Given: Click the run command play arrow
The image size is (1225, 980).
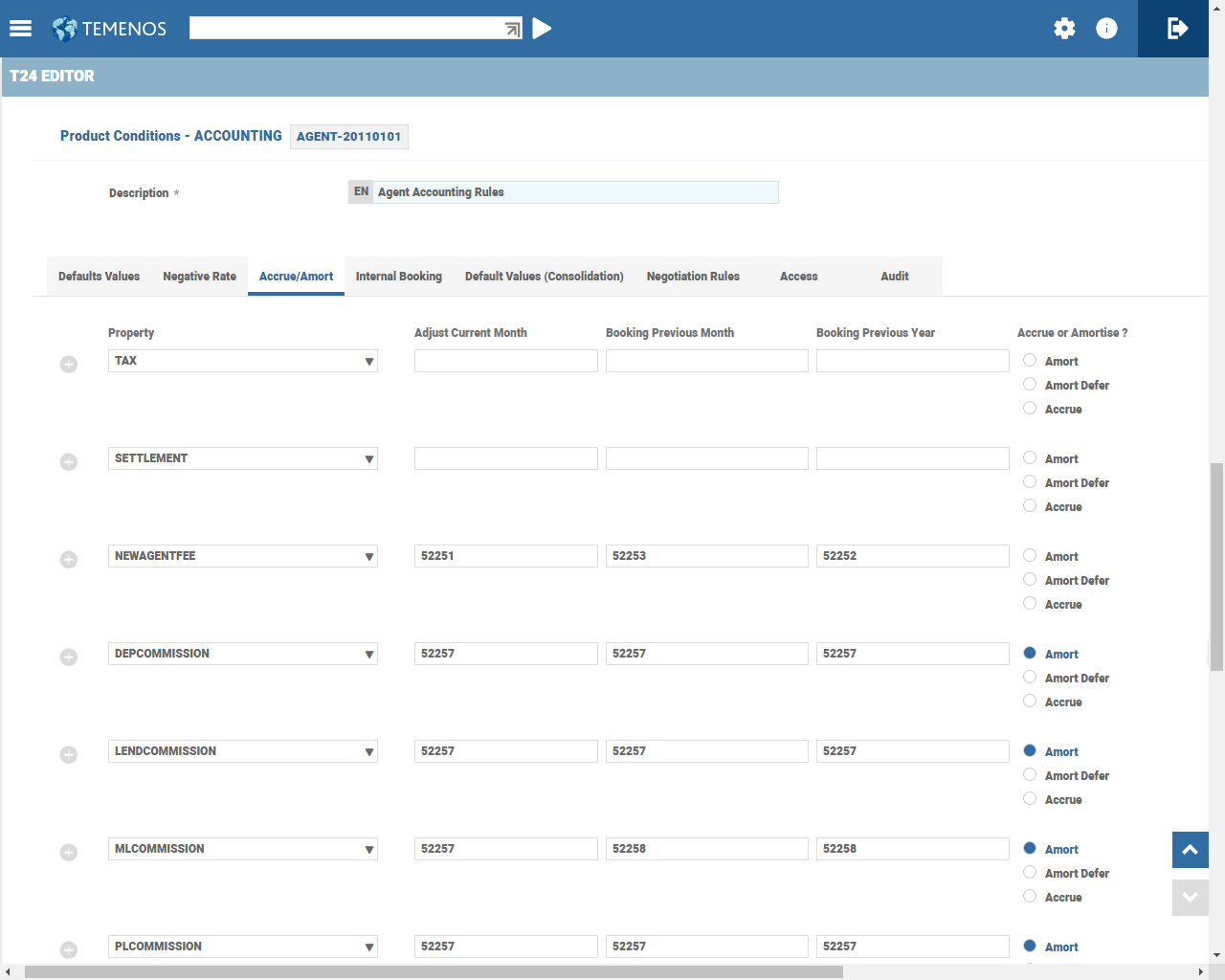Looking at the screenshot, I should coord(542,29).
